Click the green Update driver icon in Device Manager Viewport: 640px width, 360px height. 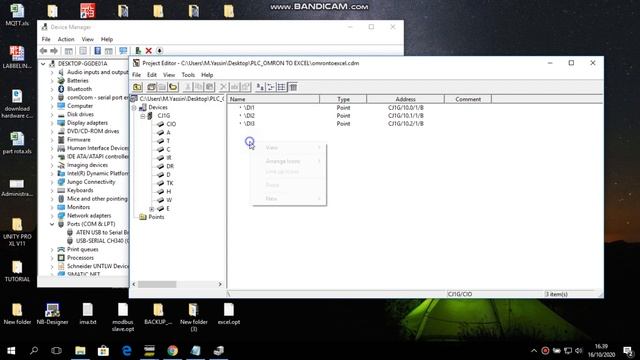tap(138, 51)
